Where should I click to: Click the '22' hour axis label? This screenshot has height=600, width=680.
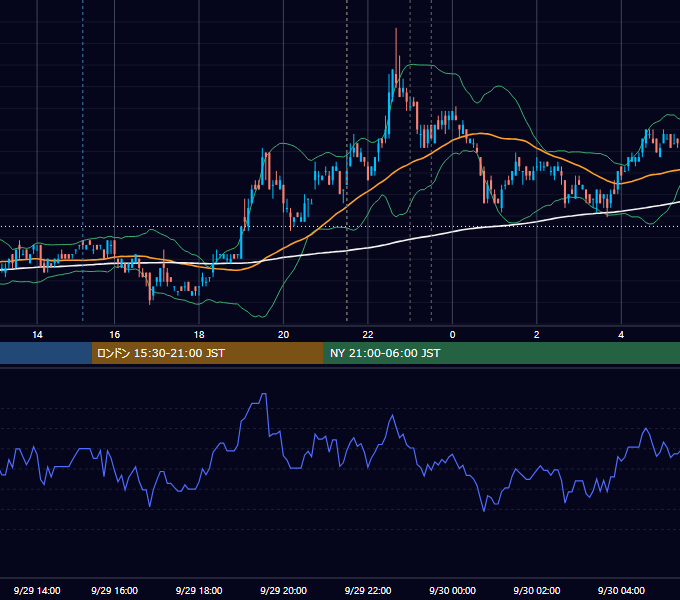coord(368,335)
